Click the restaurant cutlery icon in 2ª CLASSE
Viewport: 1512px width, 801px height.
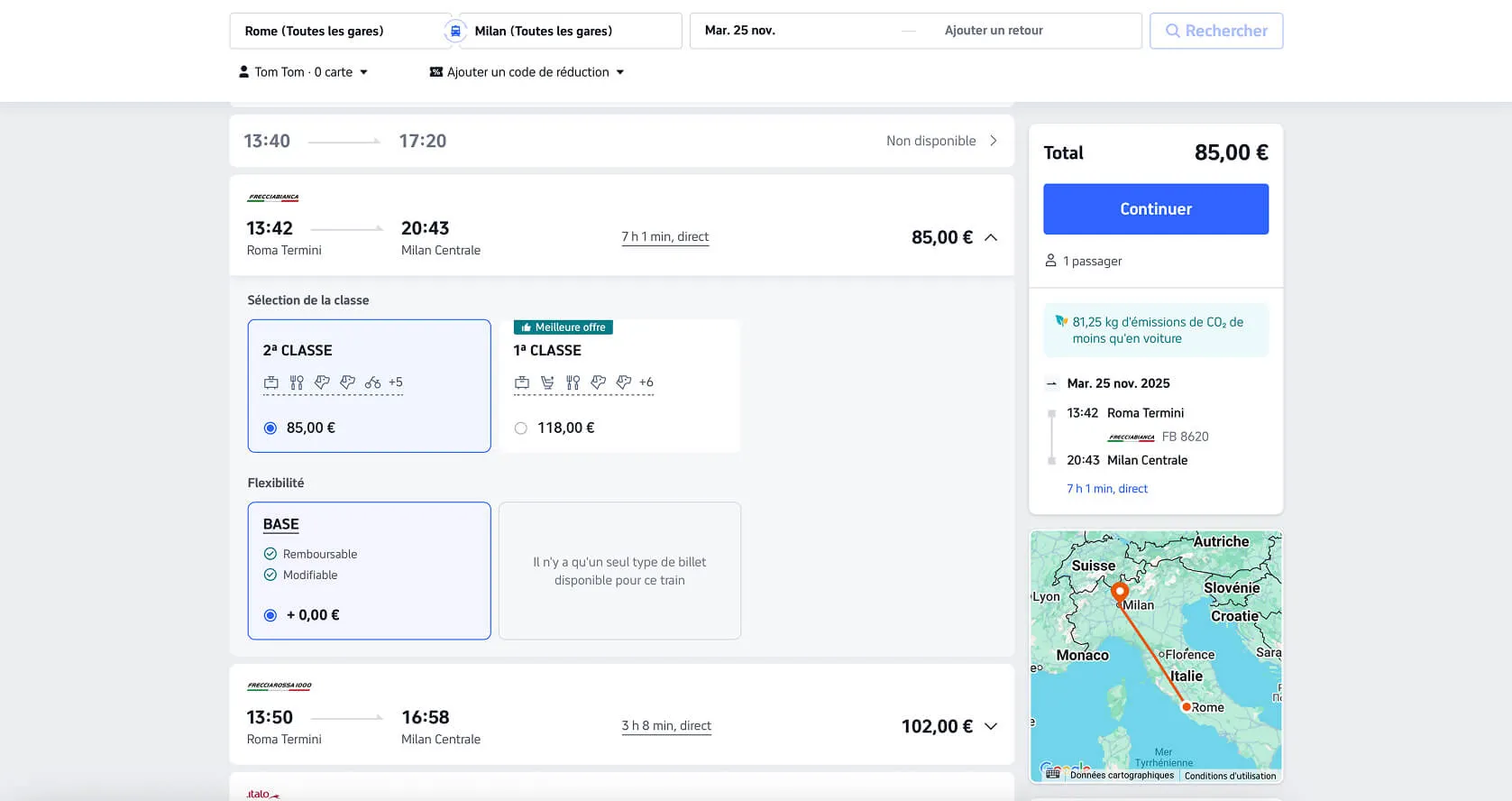(x=297, y=382)
